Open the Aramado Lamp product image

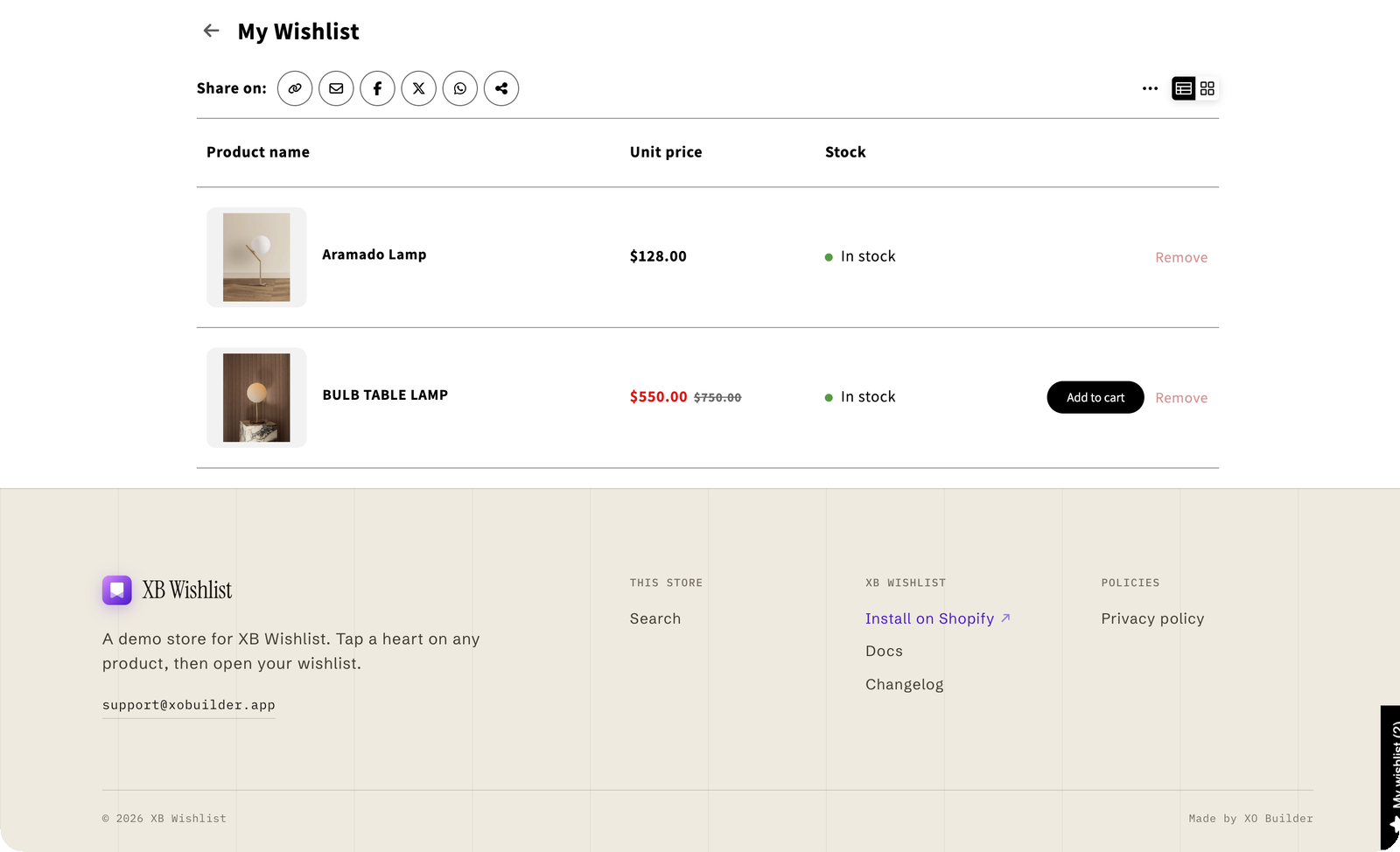click(x=256, y=257)
